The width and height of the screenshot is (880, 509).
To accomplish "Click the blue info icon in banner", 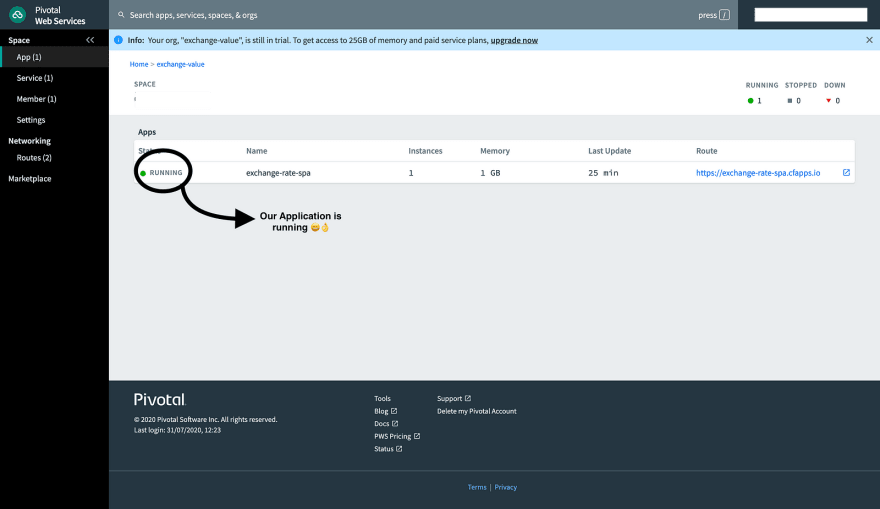I will 118,40.
